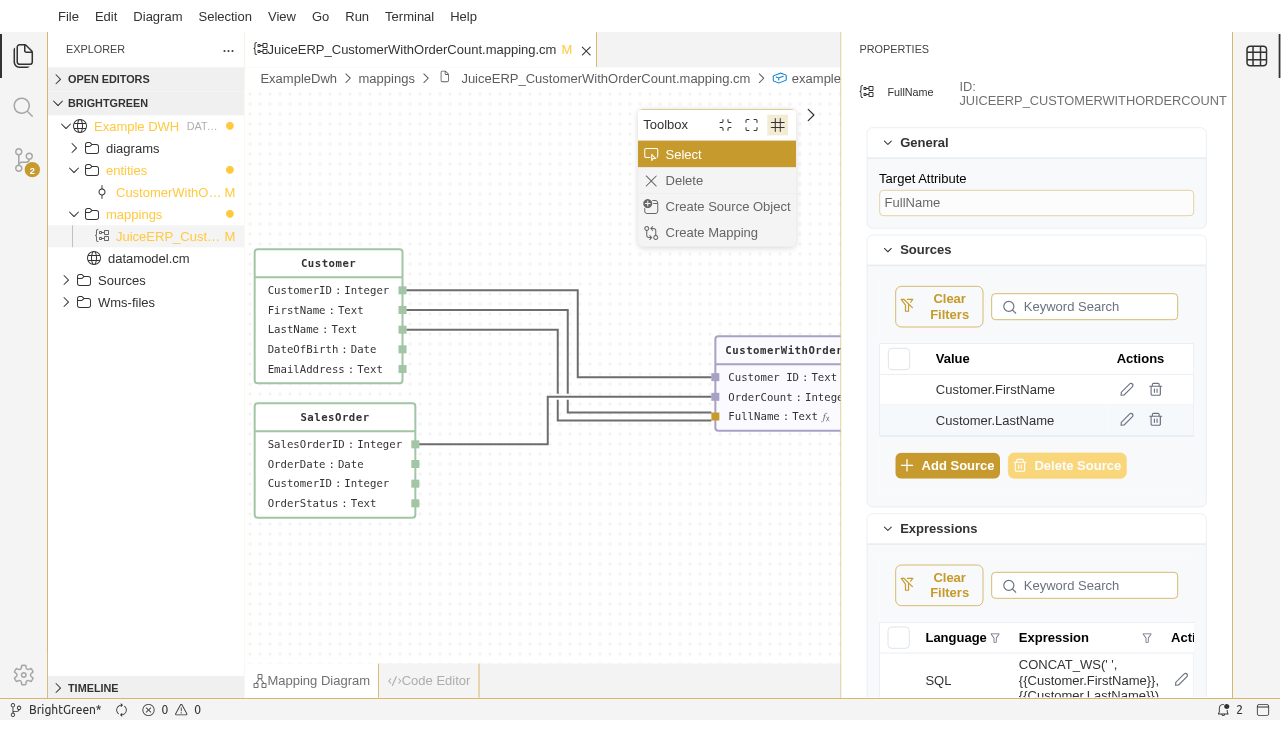The width and height of the screenshot is (1281, 750).
Task: Click the Add Source button
Action: point(947,466)
